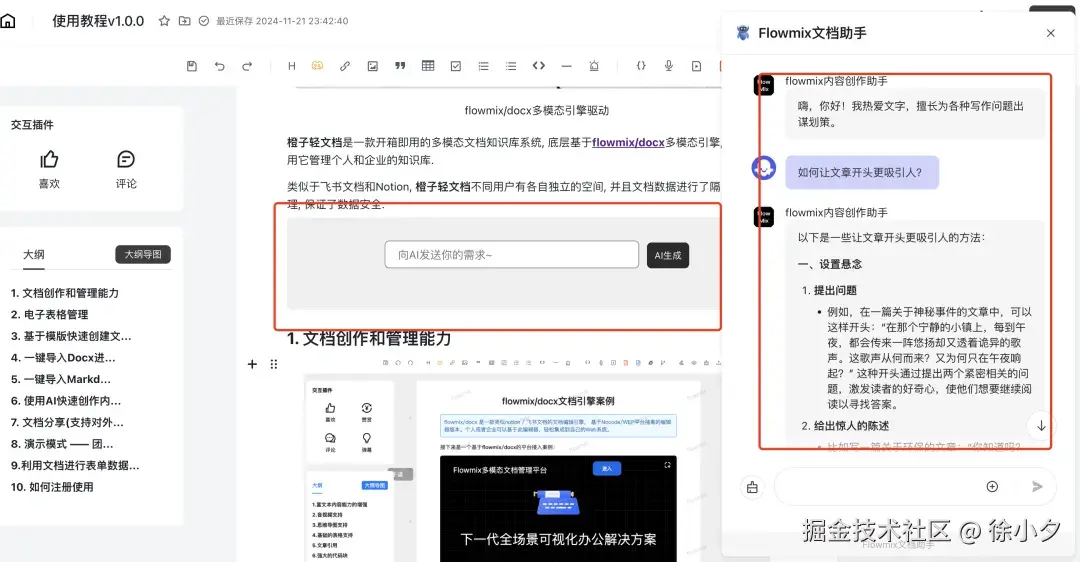Go to outline item 10. 如何注册使用

click(x=52, y=487)
